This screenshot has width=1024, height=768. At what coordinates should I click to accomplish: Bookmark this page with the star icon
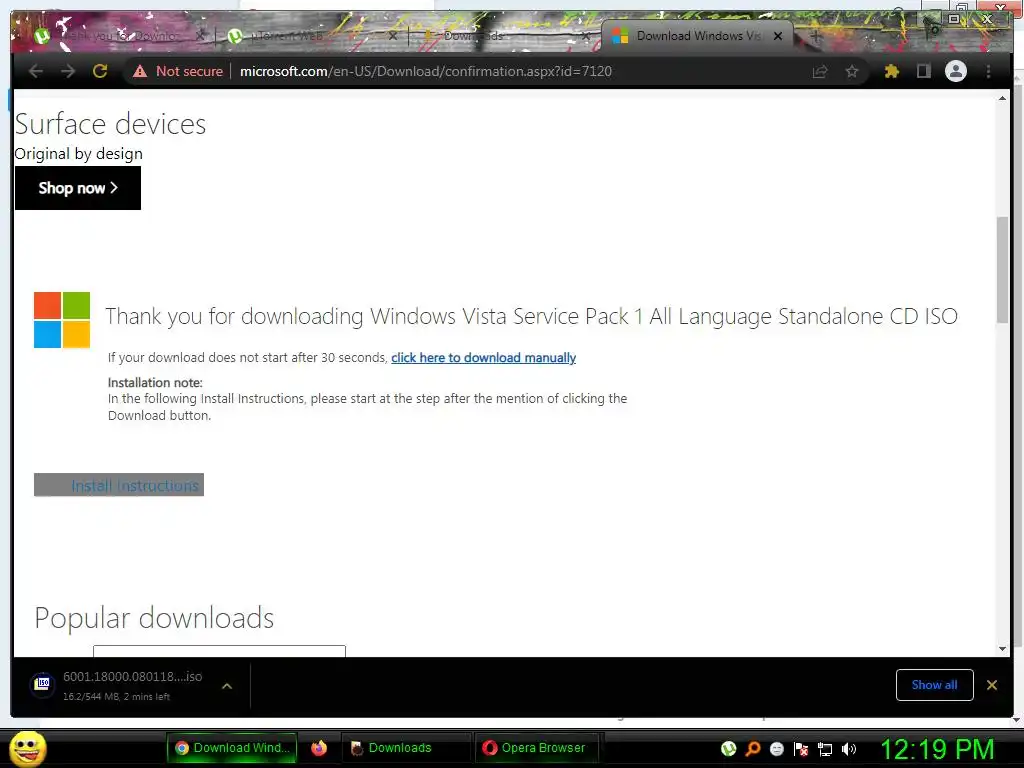[852, 71]
